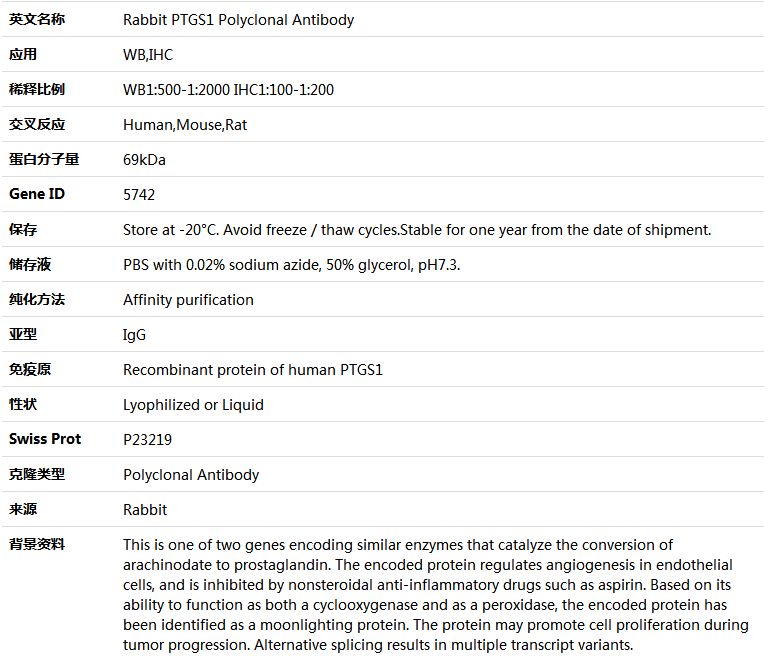Click the product name Rabbit PTGS1 Polyclonal Antibody
Image resolution: width=769 pixels, height=663 pixels.
238,20
